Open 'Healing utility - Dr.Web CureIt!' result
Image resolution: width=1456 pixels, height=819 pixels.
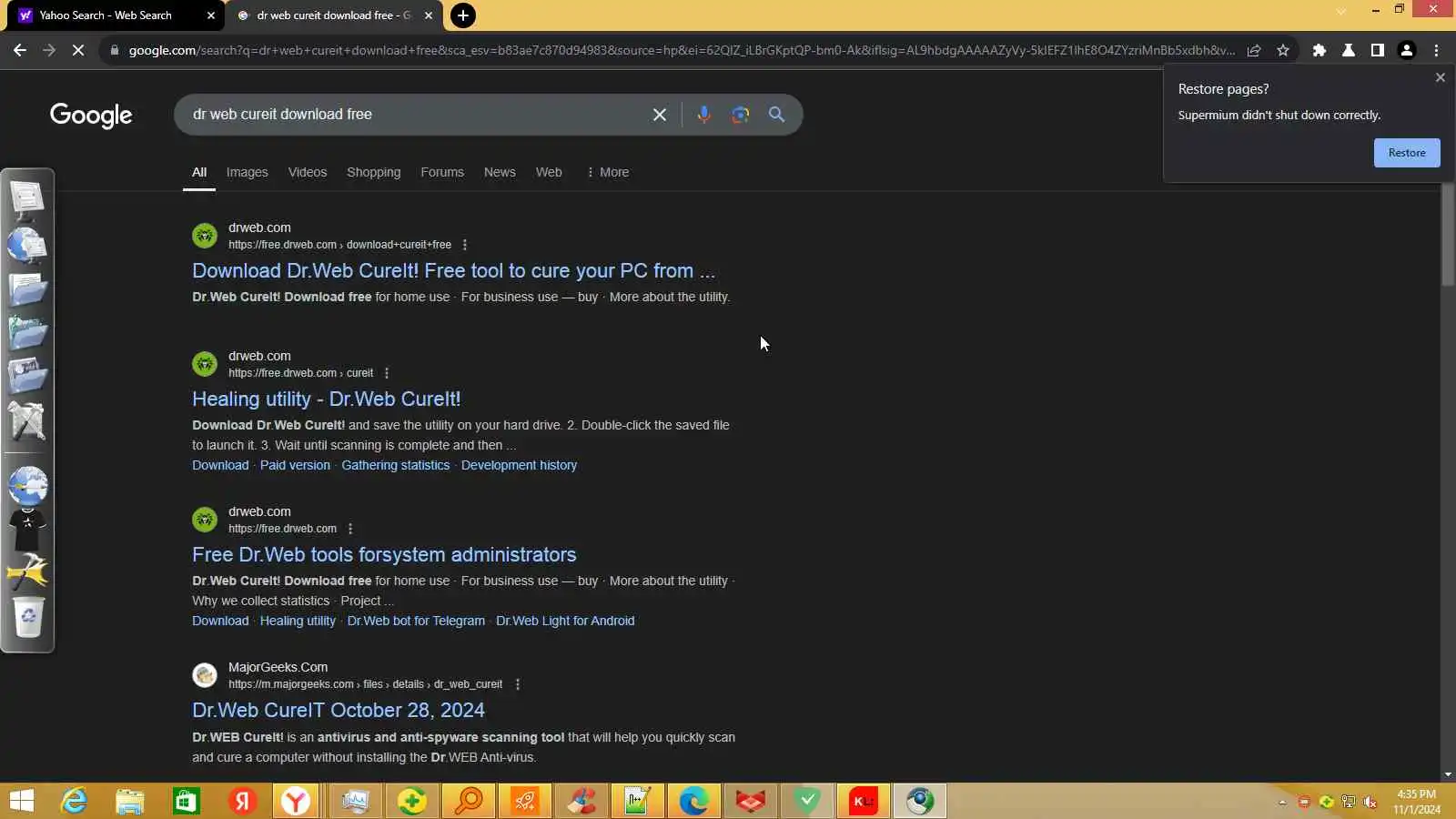(326, 399)
